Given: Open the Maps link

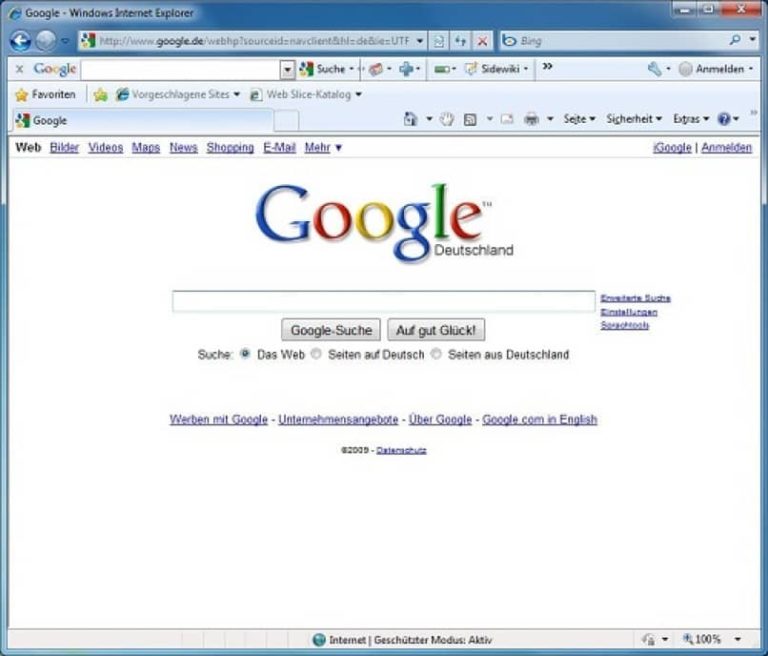Looking at the screenshot, I should [146, 147].
